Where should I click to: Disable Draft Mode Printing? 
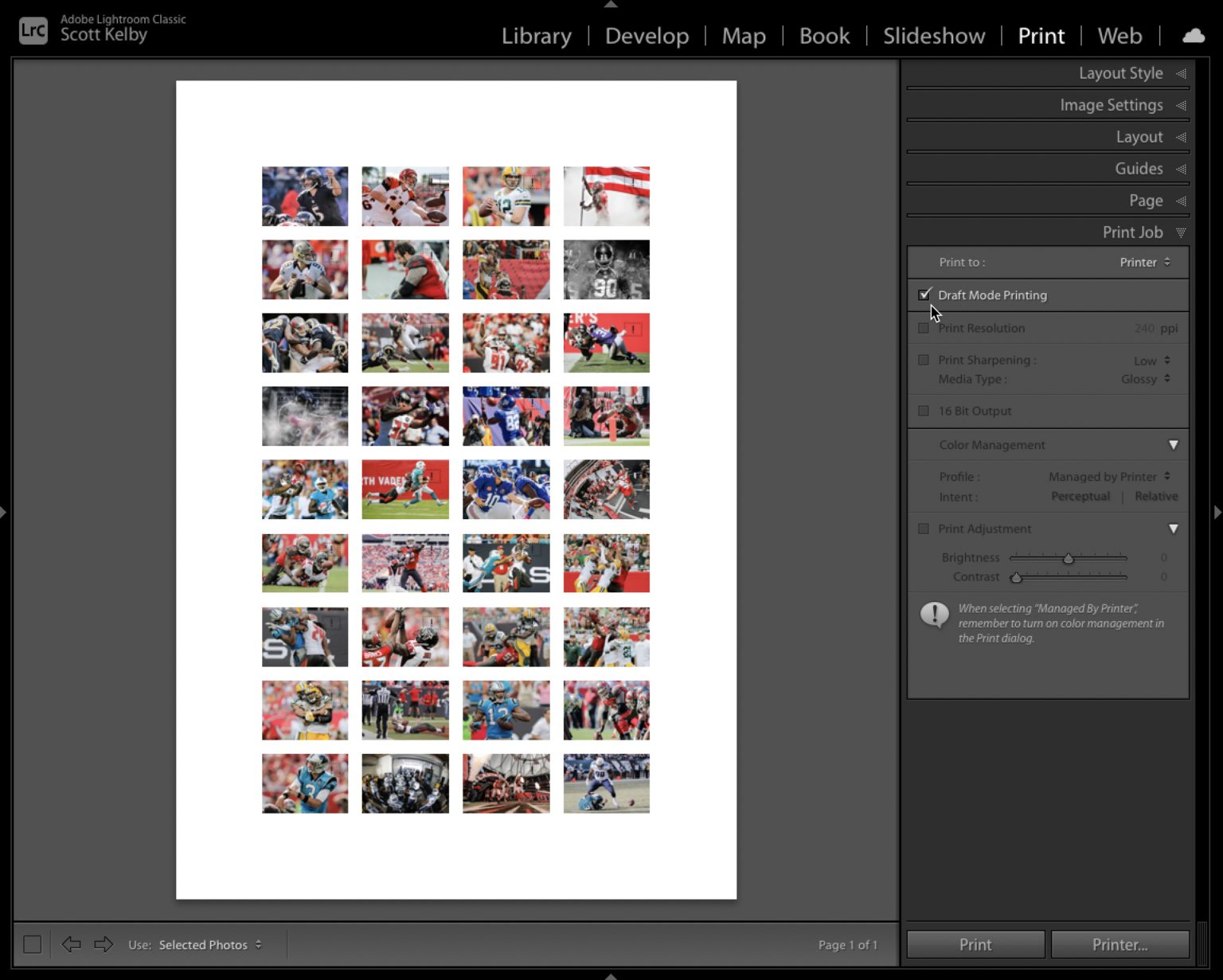click(924, 295)
